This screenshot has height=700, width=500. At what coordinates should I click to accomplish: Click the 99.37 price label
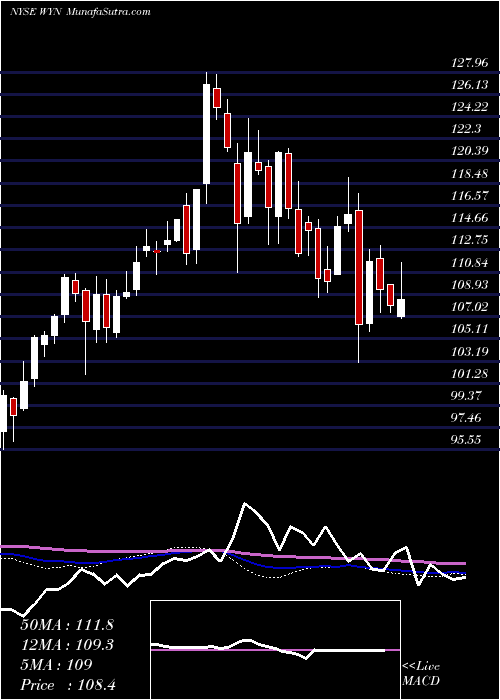tap(467, 396)
